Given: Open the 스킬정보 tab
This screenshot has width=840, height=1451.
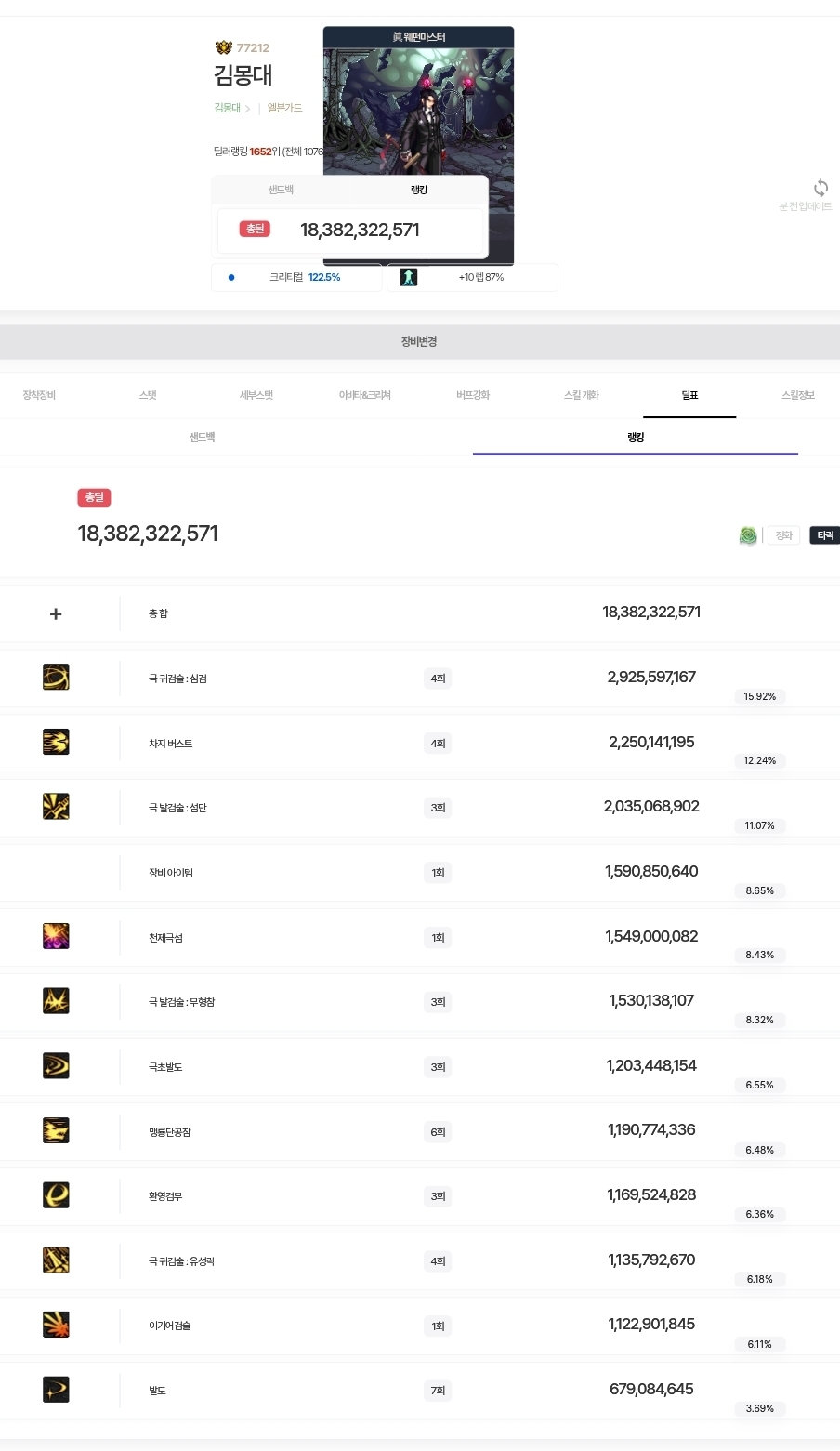Looking at the screenshot, I should [x=797, y=395].
